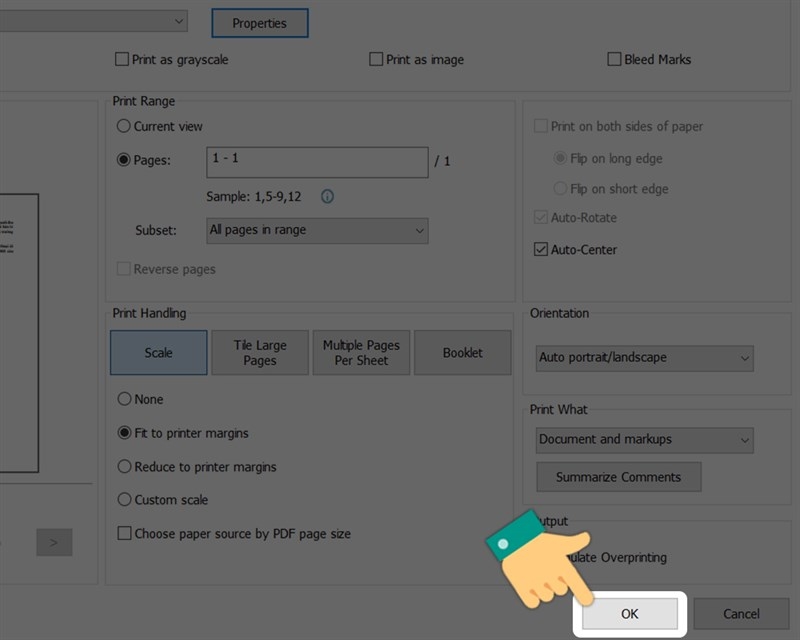Enable Bleed Marks
Viewport: 800px width, 640px height.
[615, 59]
